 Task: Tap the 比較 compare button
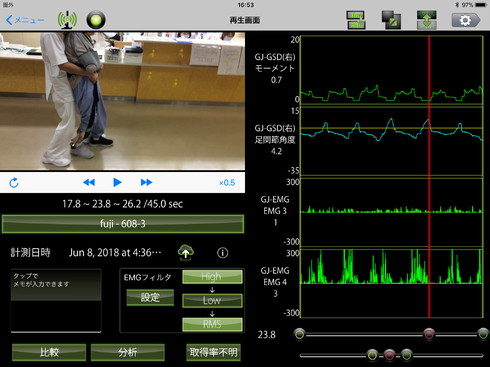click(49, 352)
